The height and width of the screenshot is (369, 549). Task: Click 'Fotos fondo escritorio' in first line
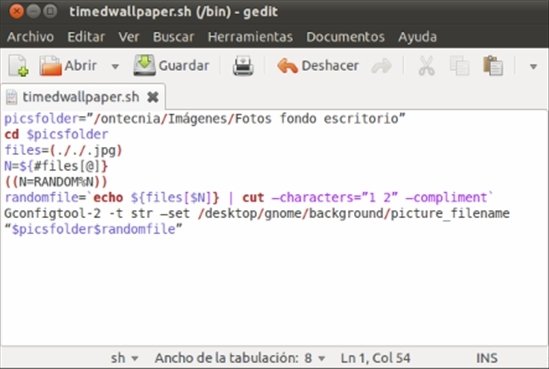pos(316,119)
